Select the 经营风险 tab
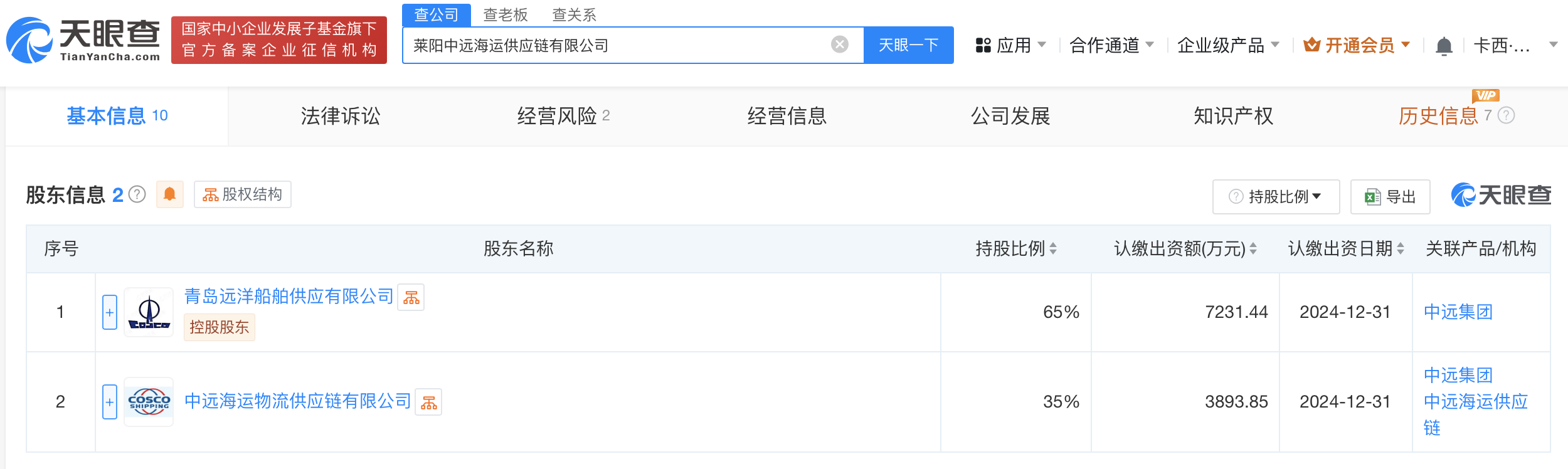 [563, 116]
